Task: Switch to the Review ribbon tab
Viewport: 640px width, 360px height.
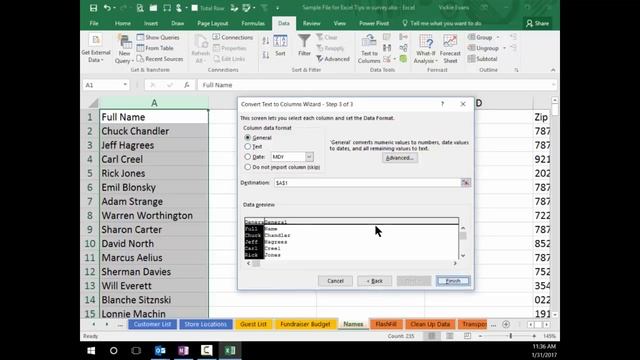Action: (311, 23)
